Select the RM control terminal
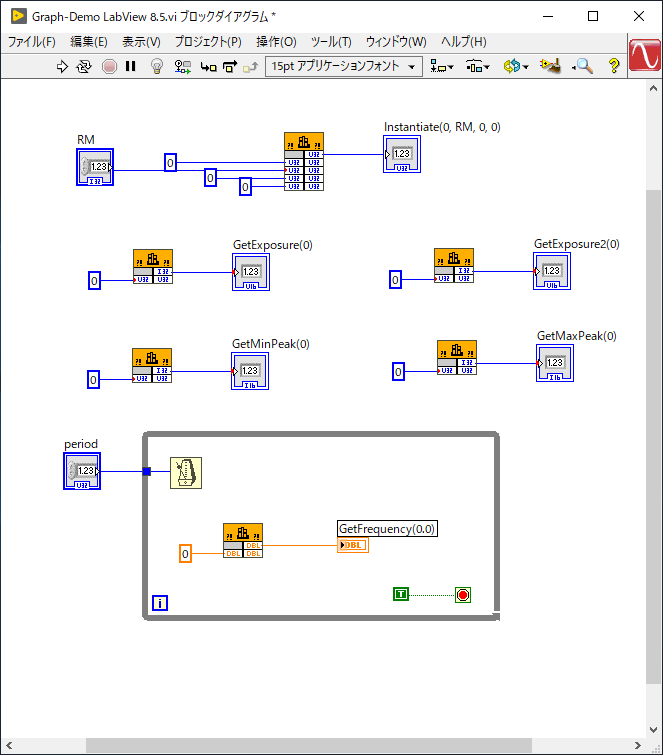This screenshot has width=663, height=755. point(95,167)
